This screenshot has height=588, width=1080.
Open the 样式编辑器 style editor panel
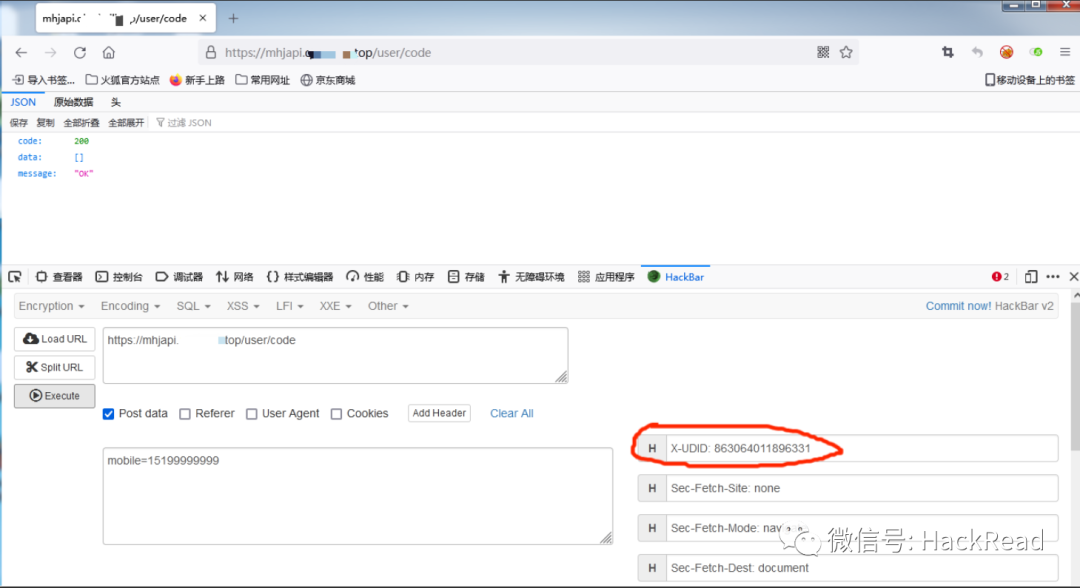click(x=300, y=277)
